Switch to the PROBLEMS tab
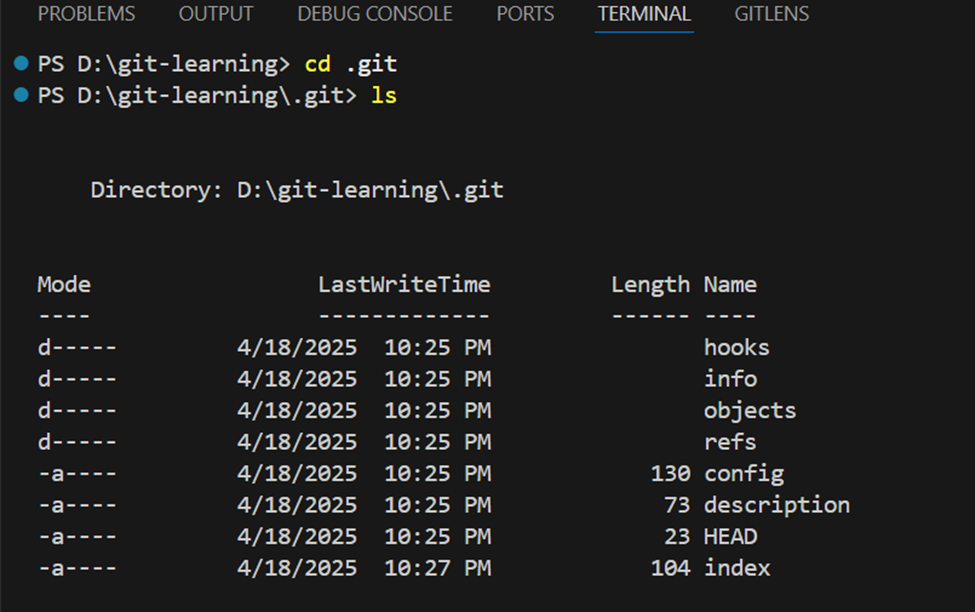 86,14
